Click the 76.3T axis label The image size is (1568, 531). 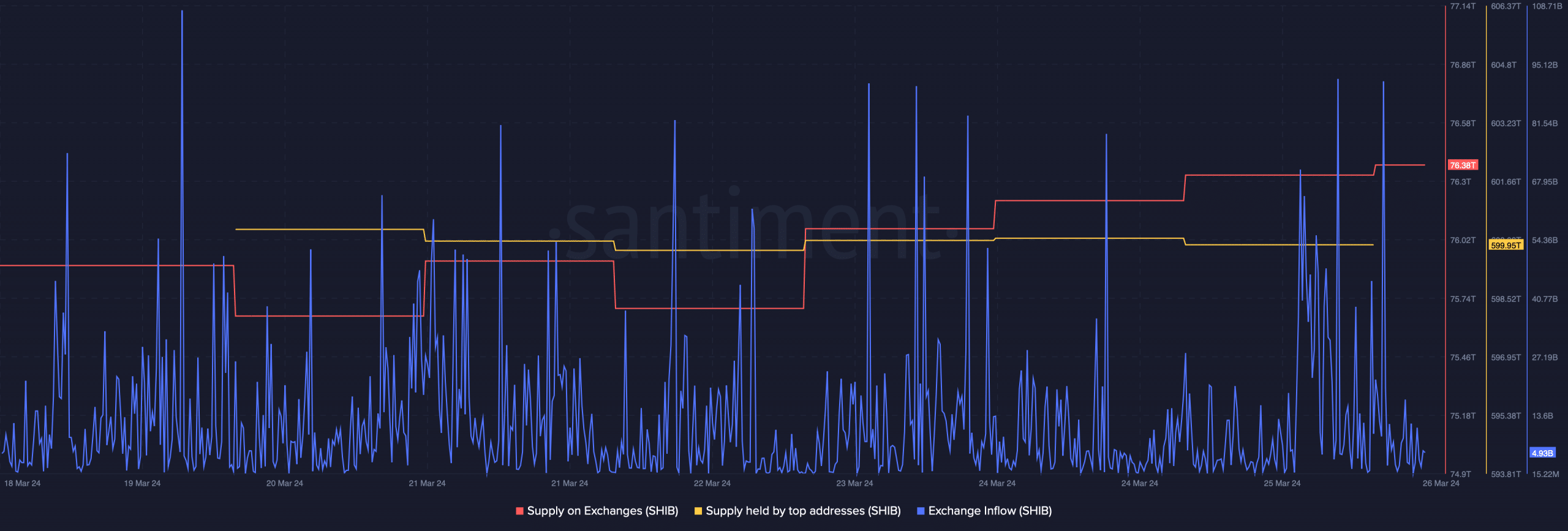1460,182
